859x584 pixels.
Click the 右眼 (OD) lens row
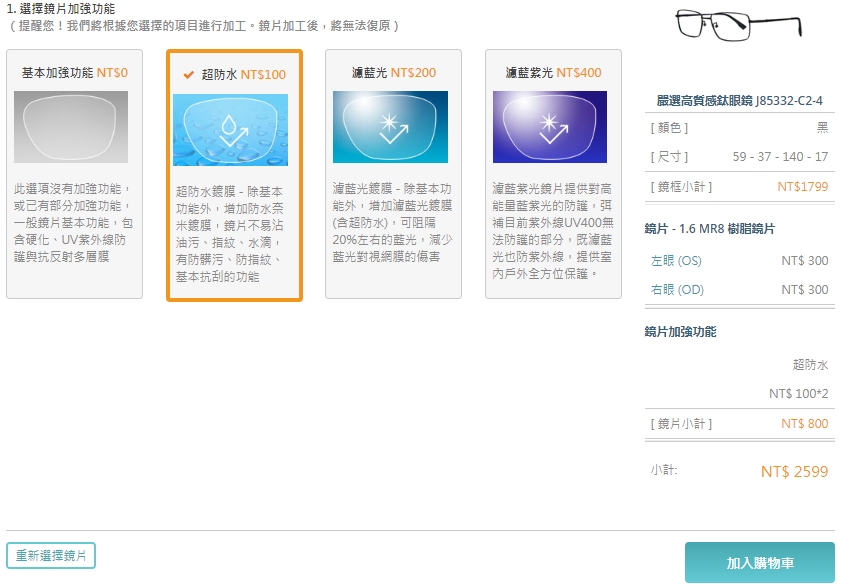[739, 290]
